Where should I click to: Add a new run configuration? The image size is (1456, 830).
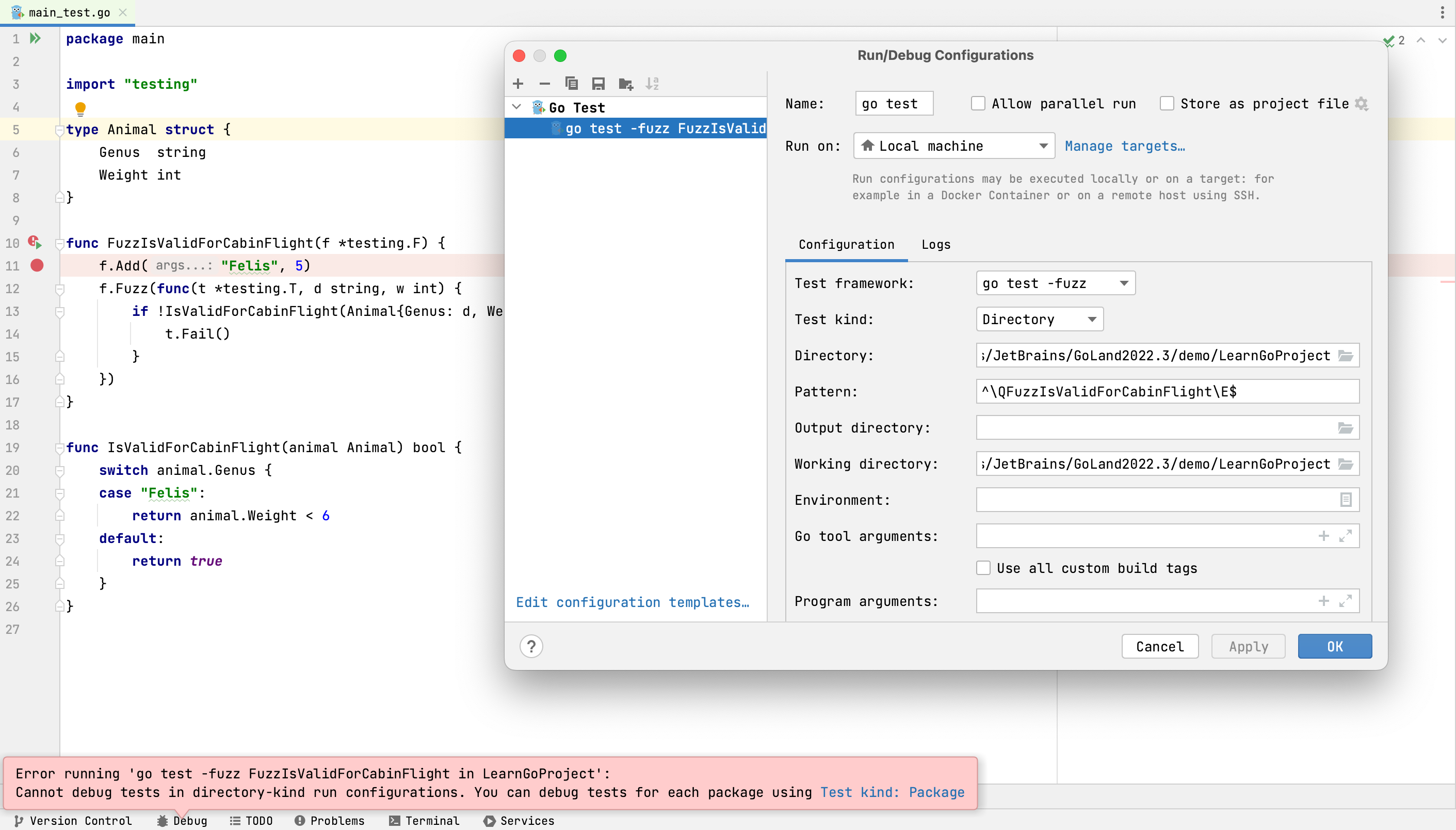coord(518,83)
